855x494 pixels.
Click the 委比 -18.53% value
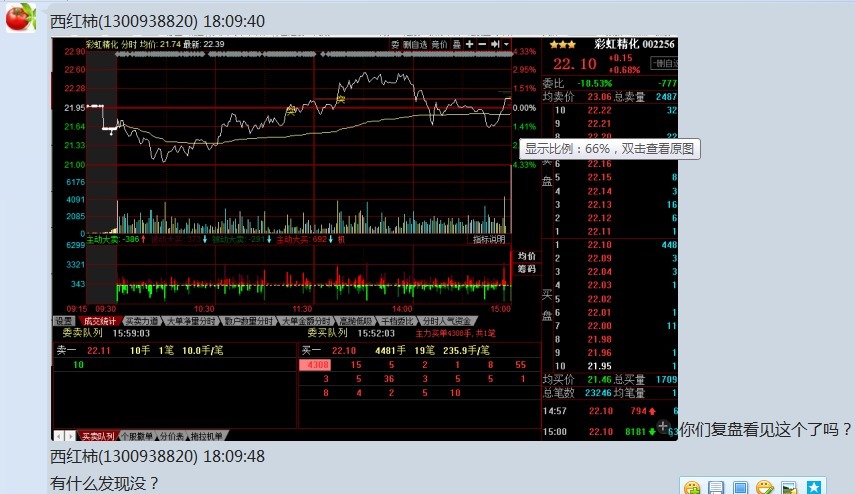(594, 83)
